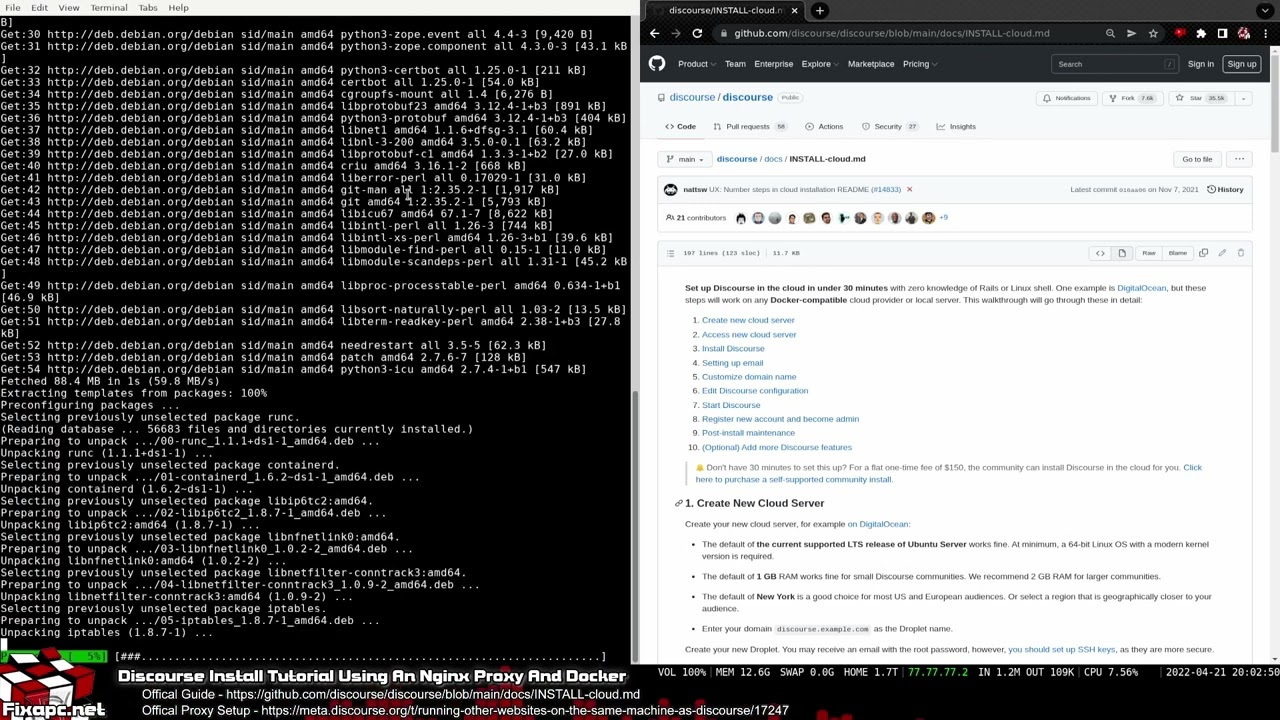Show the source blob view
1280x720 pixels.
point(1100,253)
